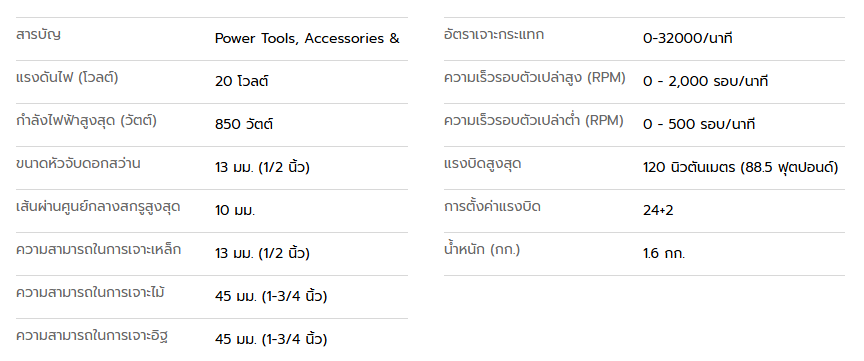Select the สารบัญ label
This screenshot has width=864, height=361.
(x=38, y=35)
